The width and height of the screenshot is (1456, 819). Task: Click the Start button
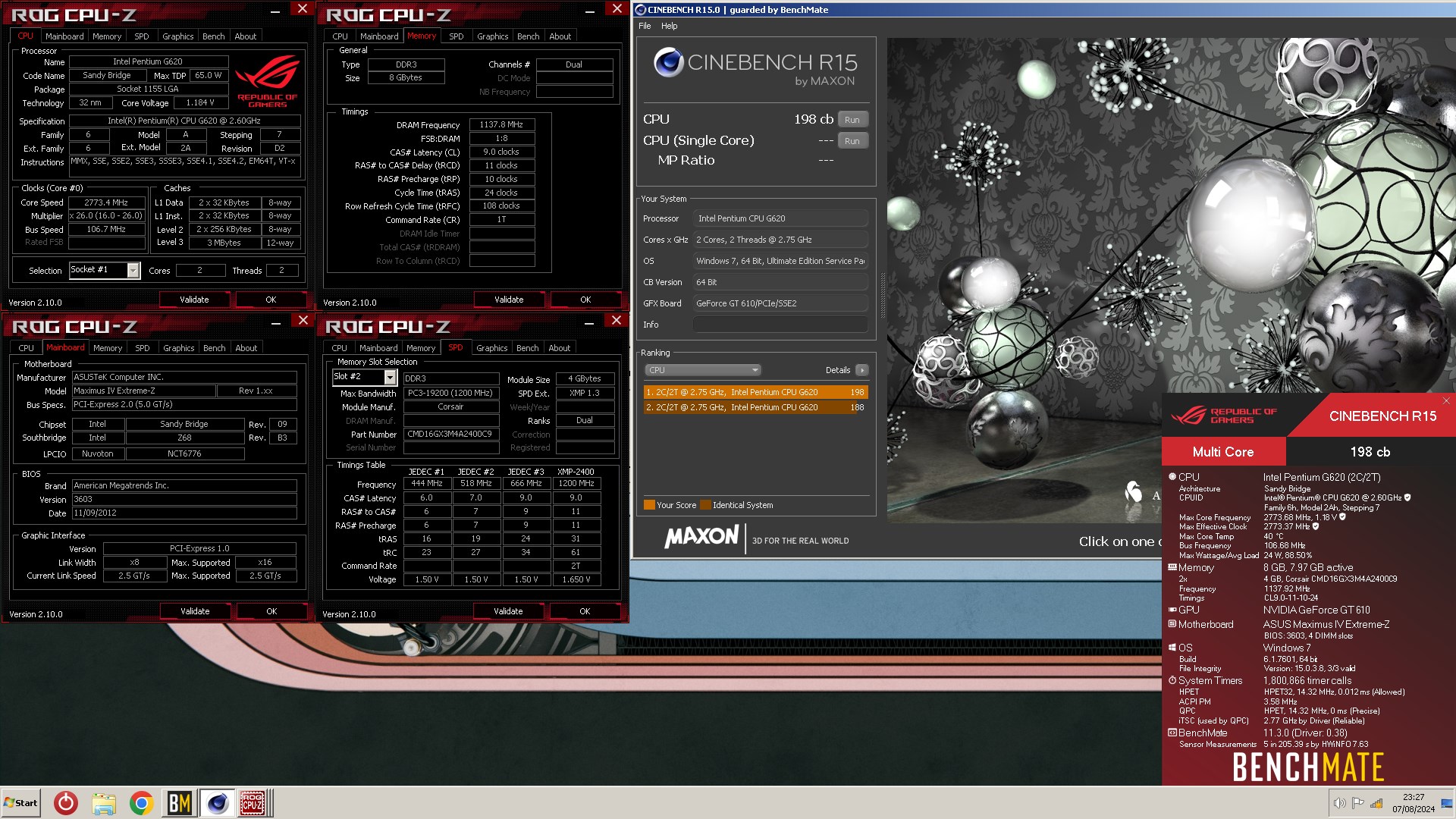tap(20, 803)
